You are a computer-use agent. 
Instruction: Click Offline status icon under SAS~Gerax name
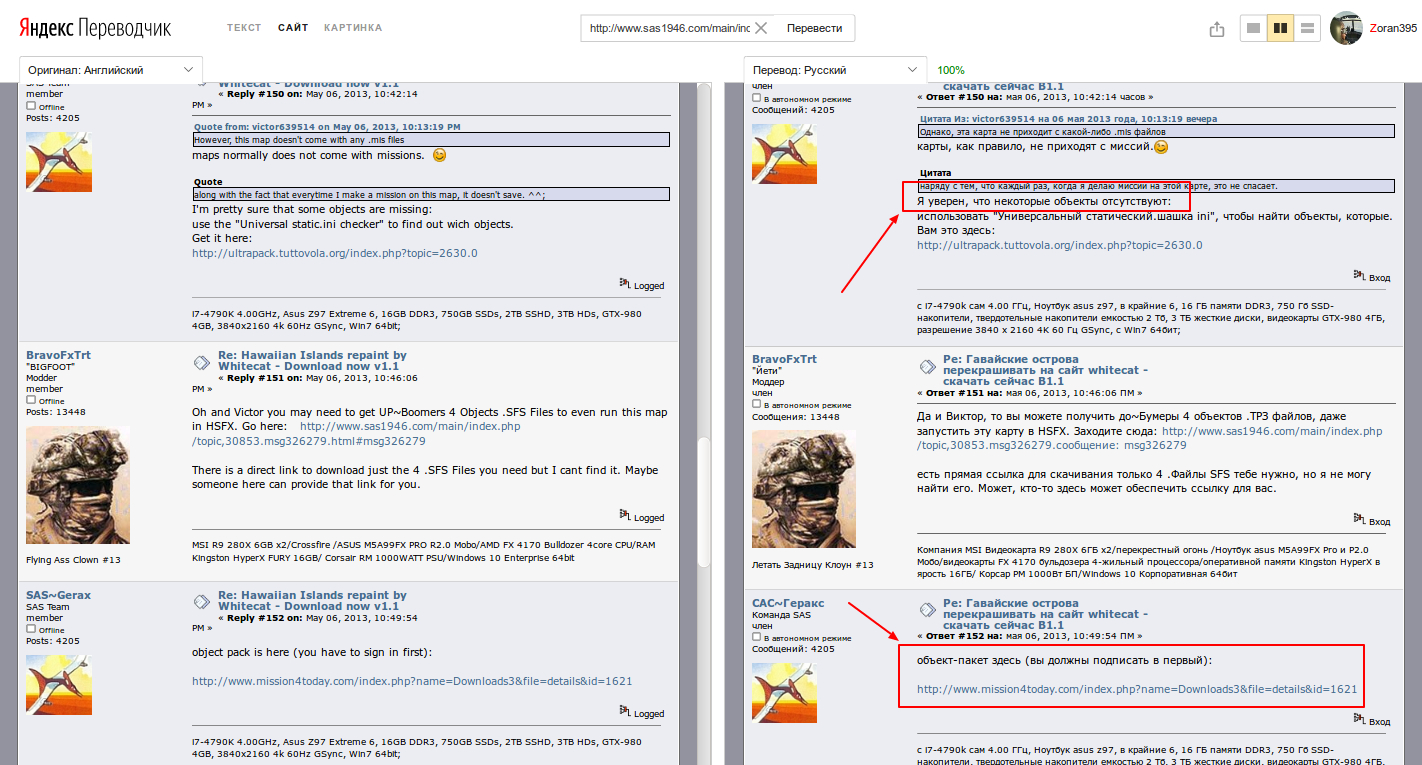coord(31,629)
